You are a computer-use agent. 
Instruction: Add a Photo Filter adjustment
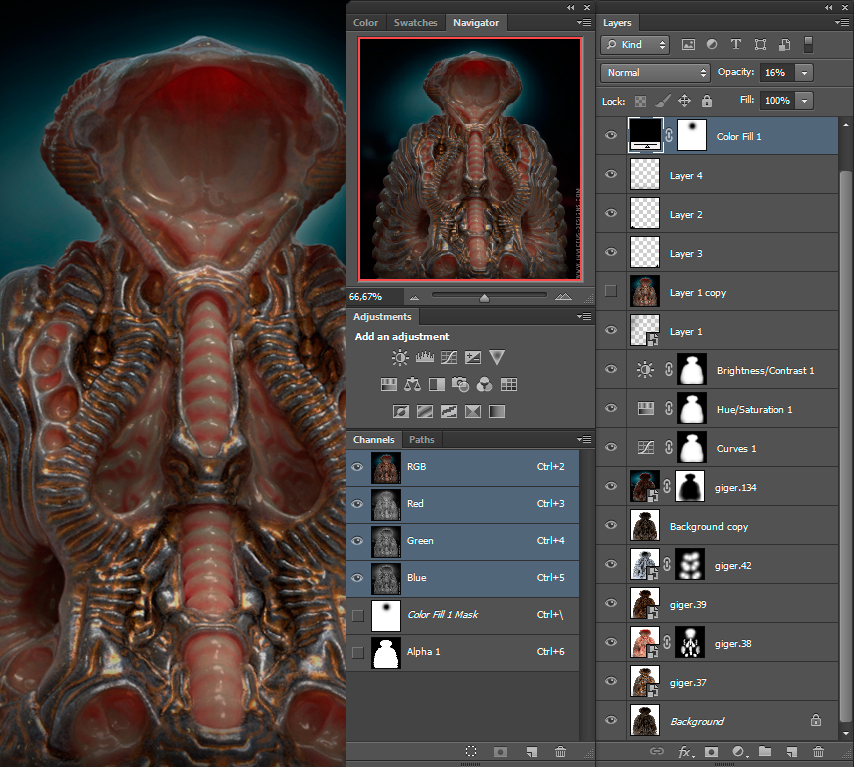(460, 385)
